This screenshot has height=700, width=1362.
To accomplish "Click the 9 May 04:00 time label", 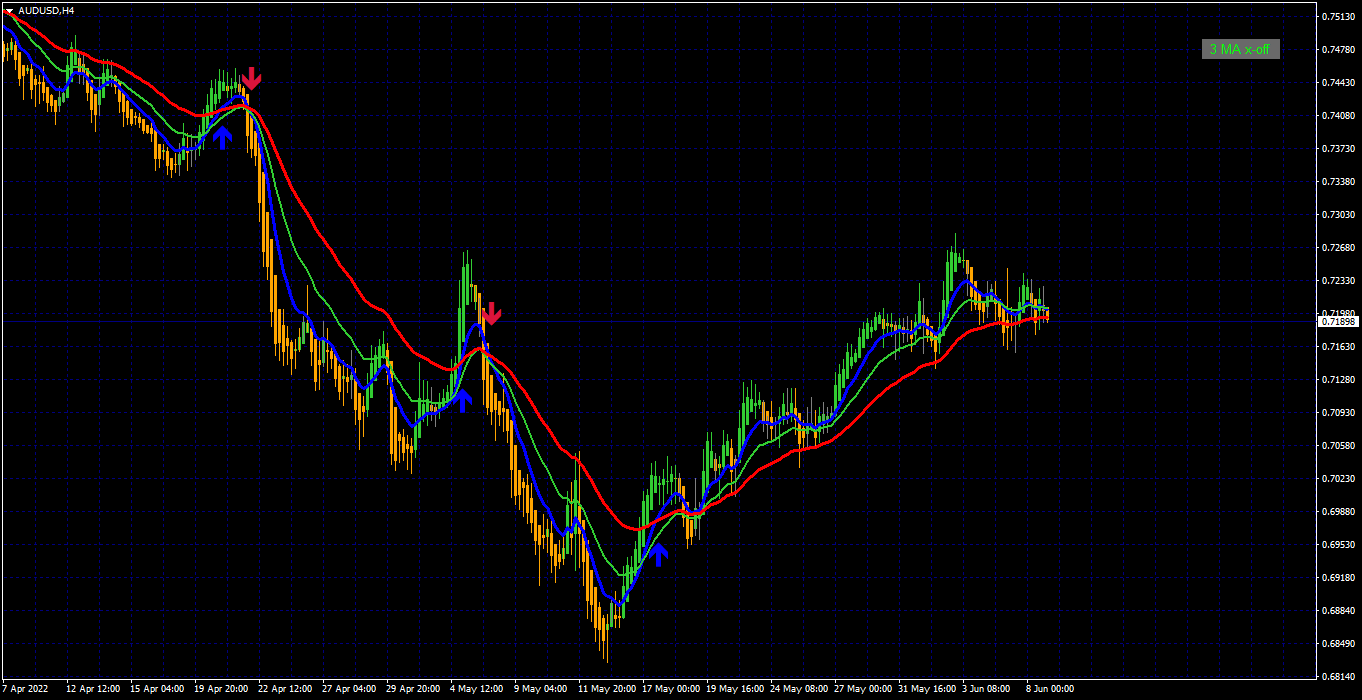I will pyautogui.click(x=540, y=689).
